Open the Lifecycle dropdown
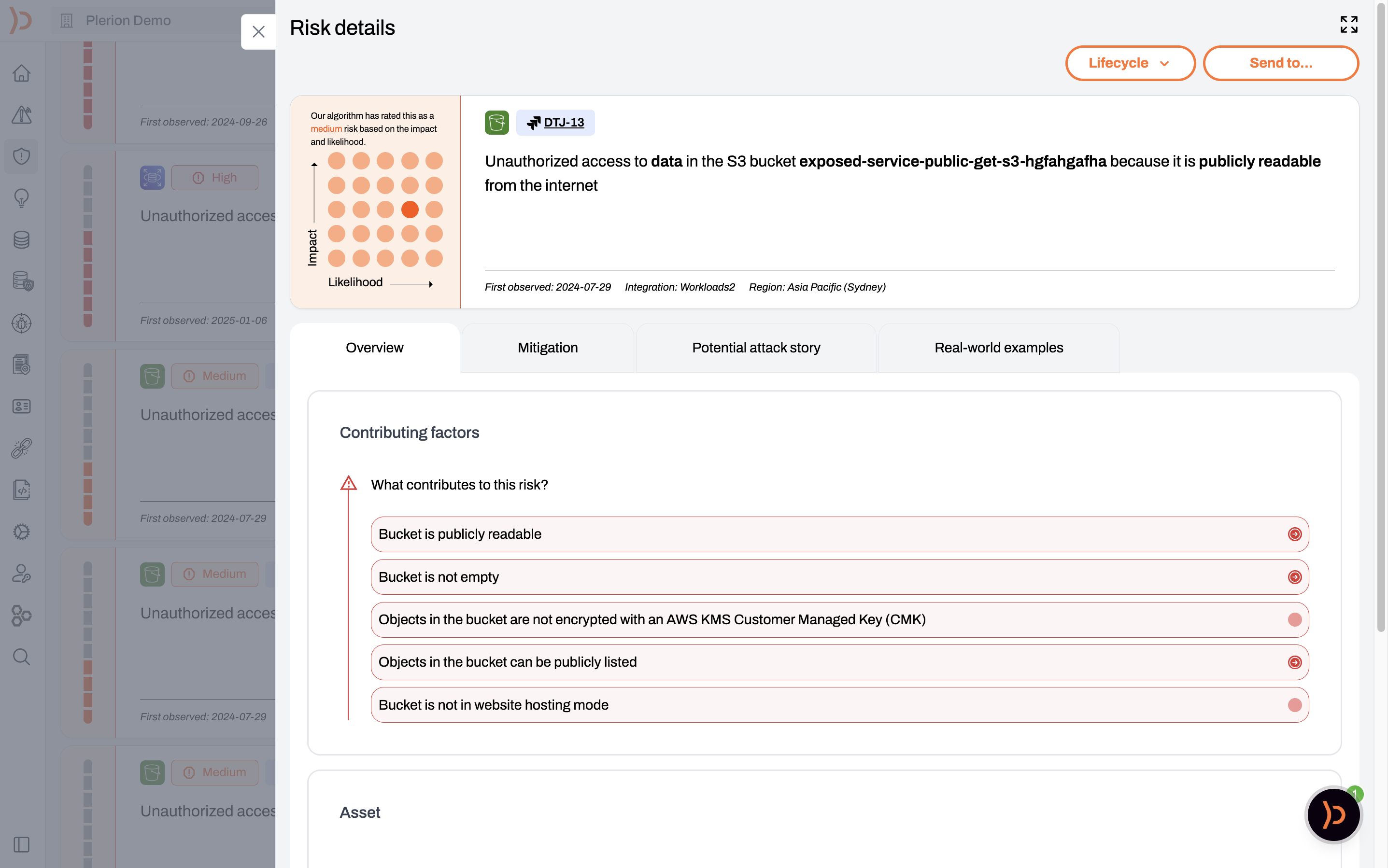Screen dimensions: 1388x868 pyautogui.click(x=1130, y=63)
